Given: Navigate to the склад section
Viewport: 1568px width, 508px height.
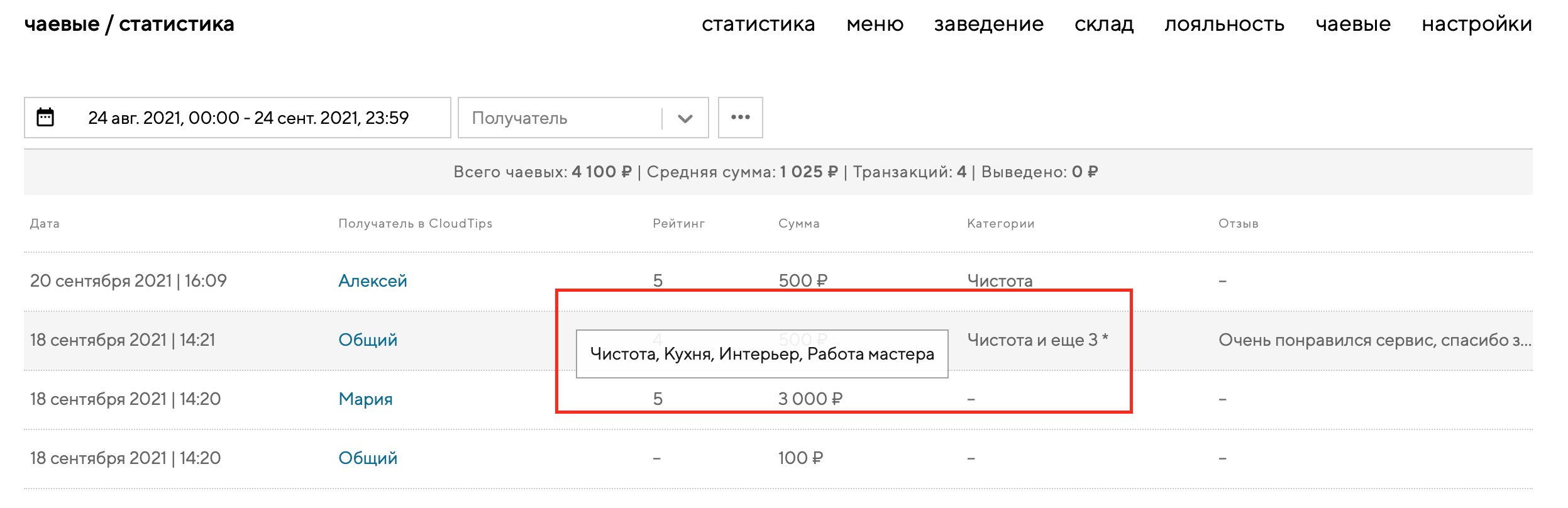Looking at the screenshot, I should point(1103,24).
